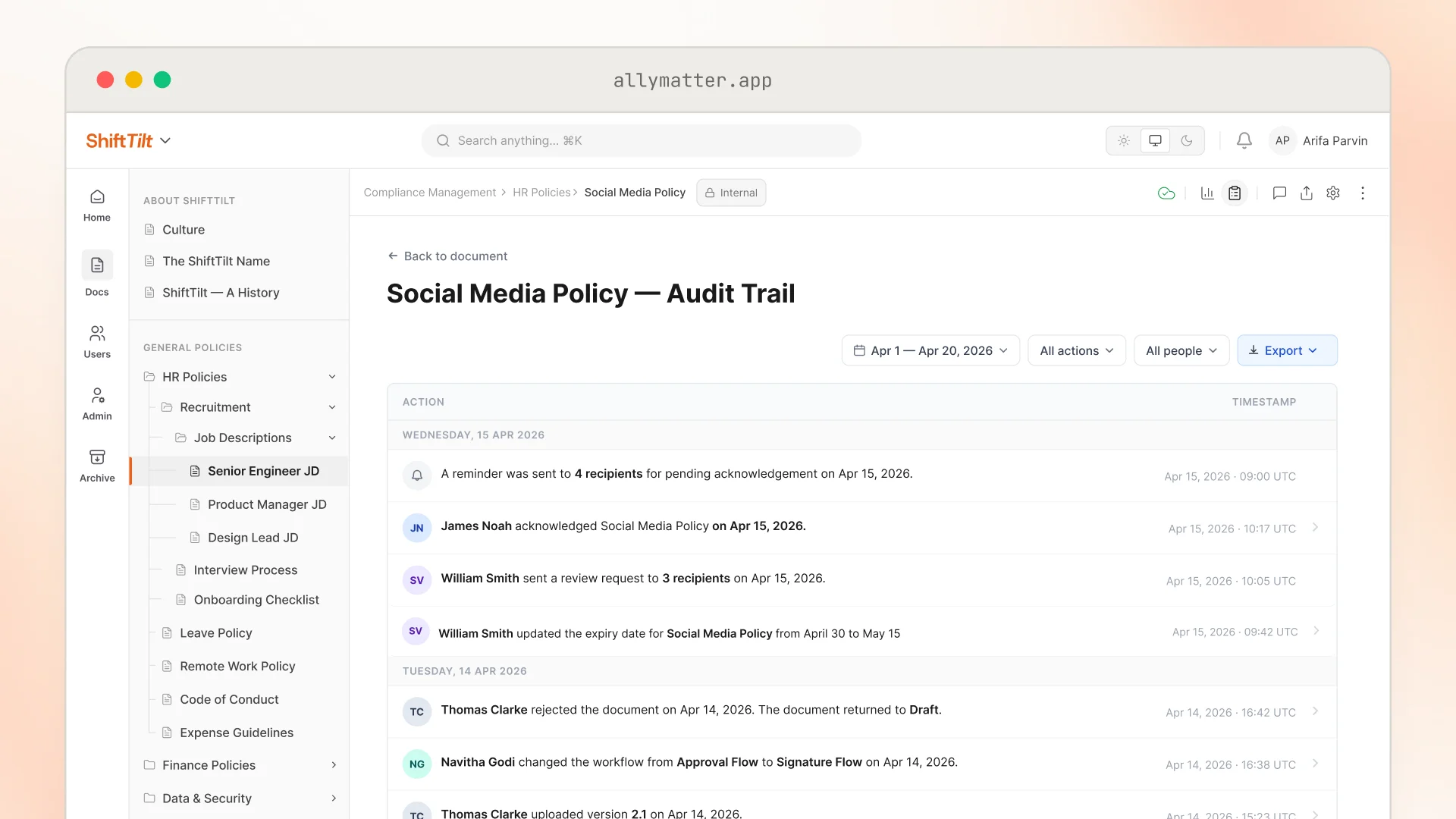Screen dimensions: 1456x819
Task: Open the comments icon
Action: pos(1279,193)
